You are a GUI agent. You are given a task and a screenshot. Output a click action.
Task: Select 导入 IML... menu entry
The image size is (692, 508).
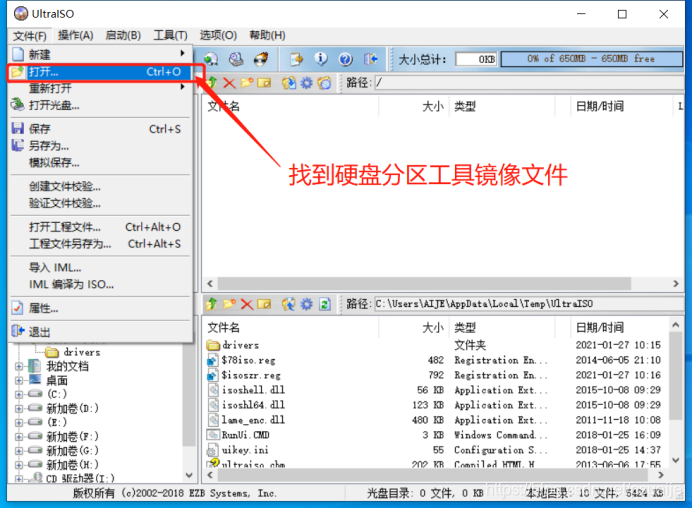point(100,267)
